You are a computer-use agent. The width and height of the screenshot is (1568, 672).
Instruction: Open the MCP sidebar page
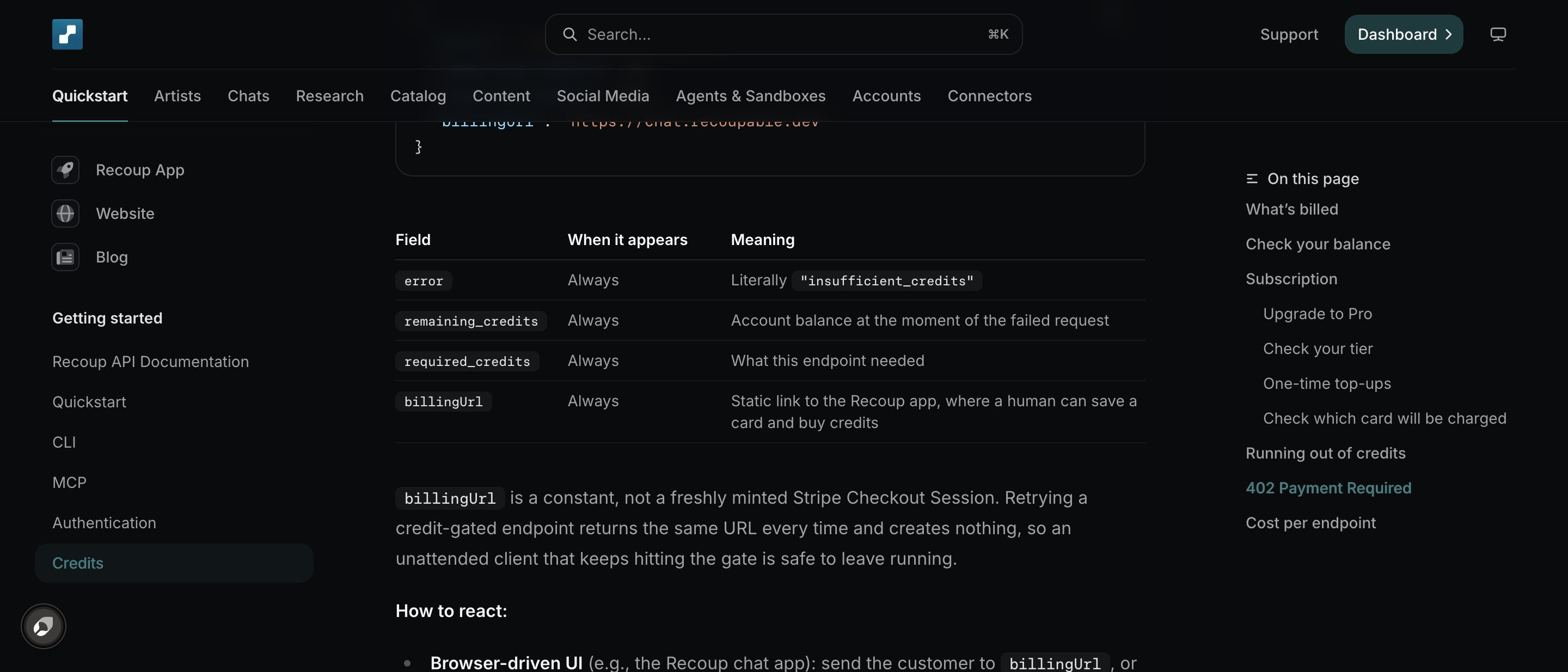click(69, 482)
